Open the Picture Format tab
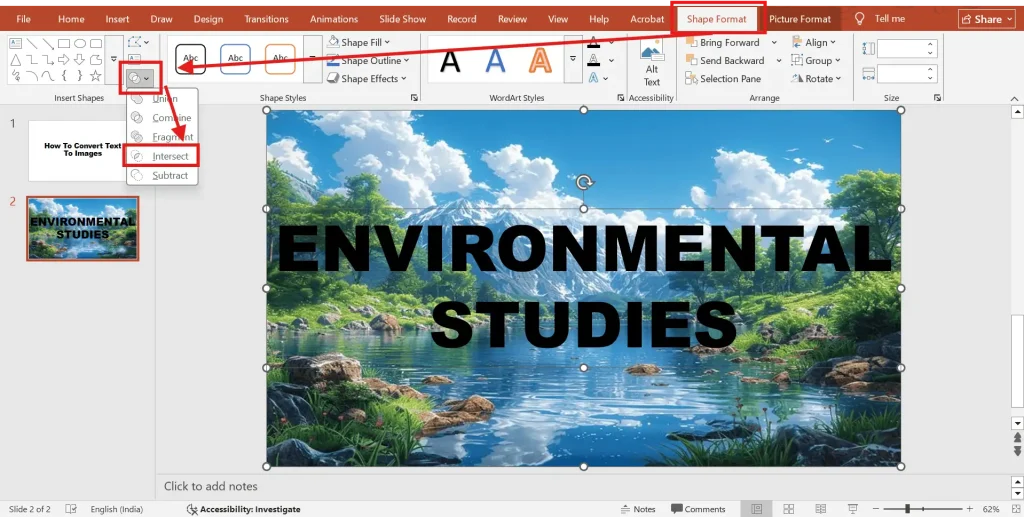Image resolution: width=1024 pixels, height=517 pixels. coord(799,19)
